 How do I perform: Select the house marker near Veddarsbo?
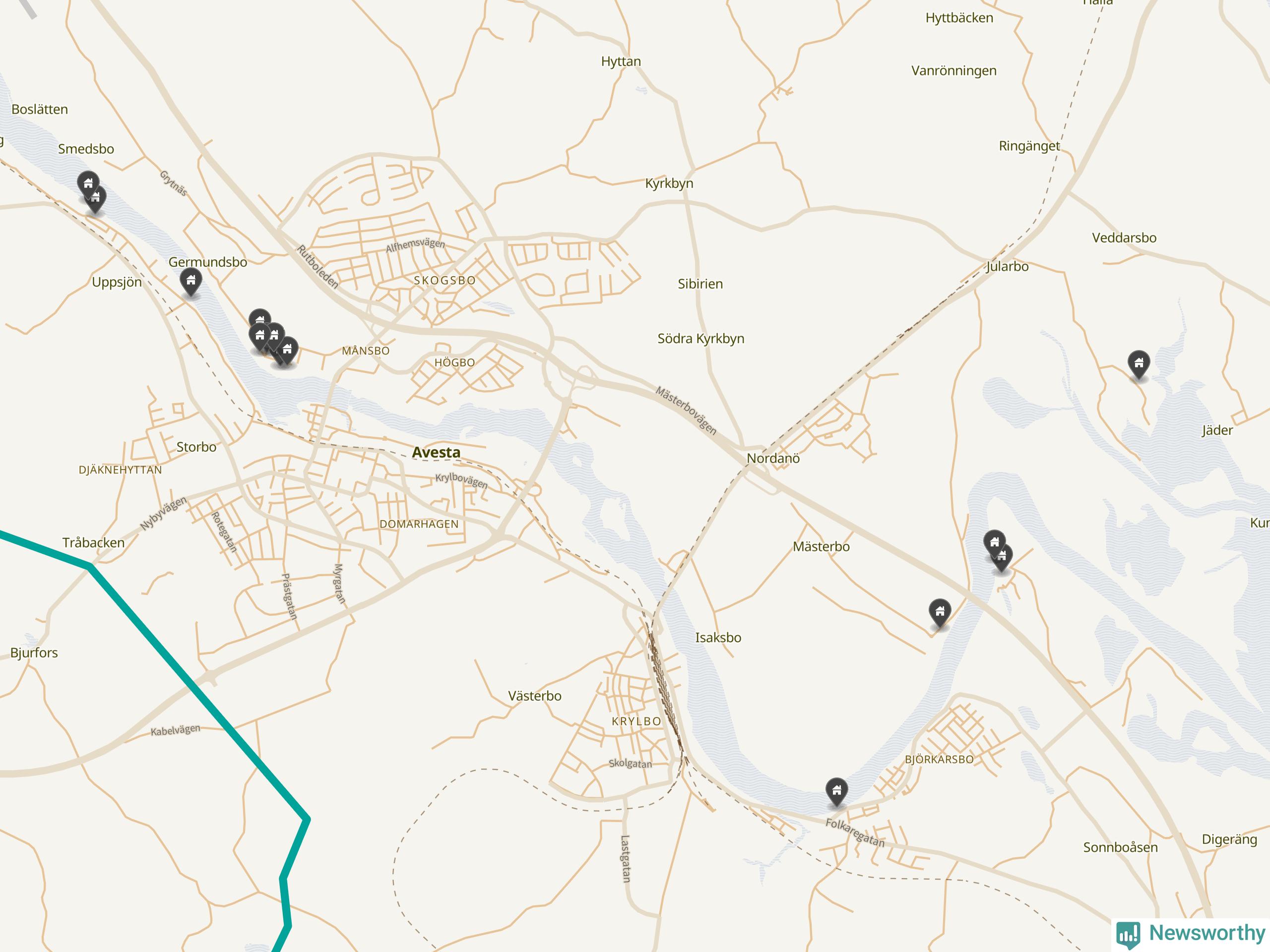pos(1139,364)
